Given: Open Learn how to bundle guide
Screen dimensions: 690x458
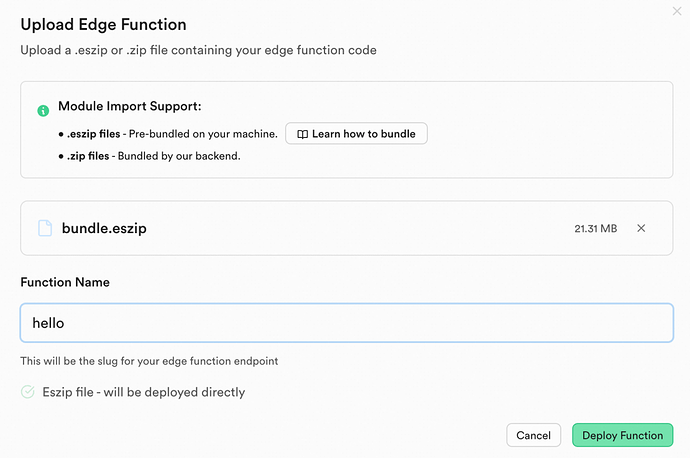Looking at the screenshot, I should 356,133.
